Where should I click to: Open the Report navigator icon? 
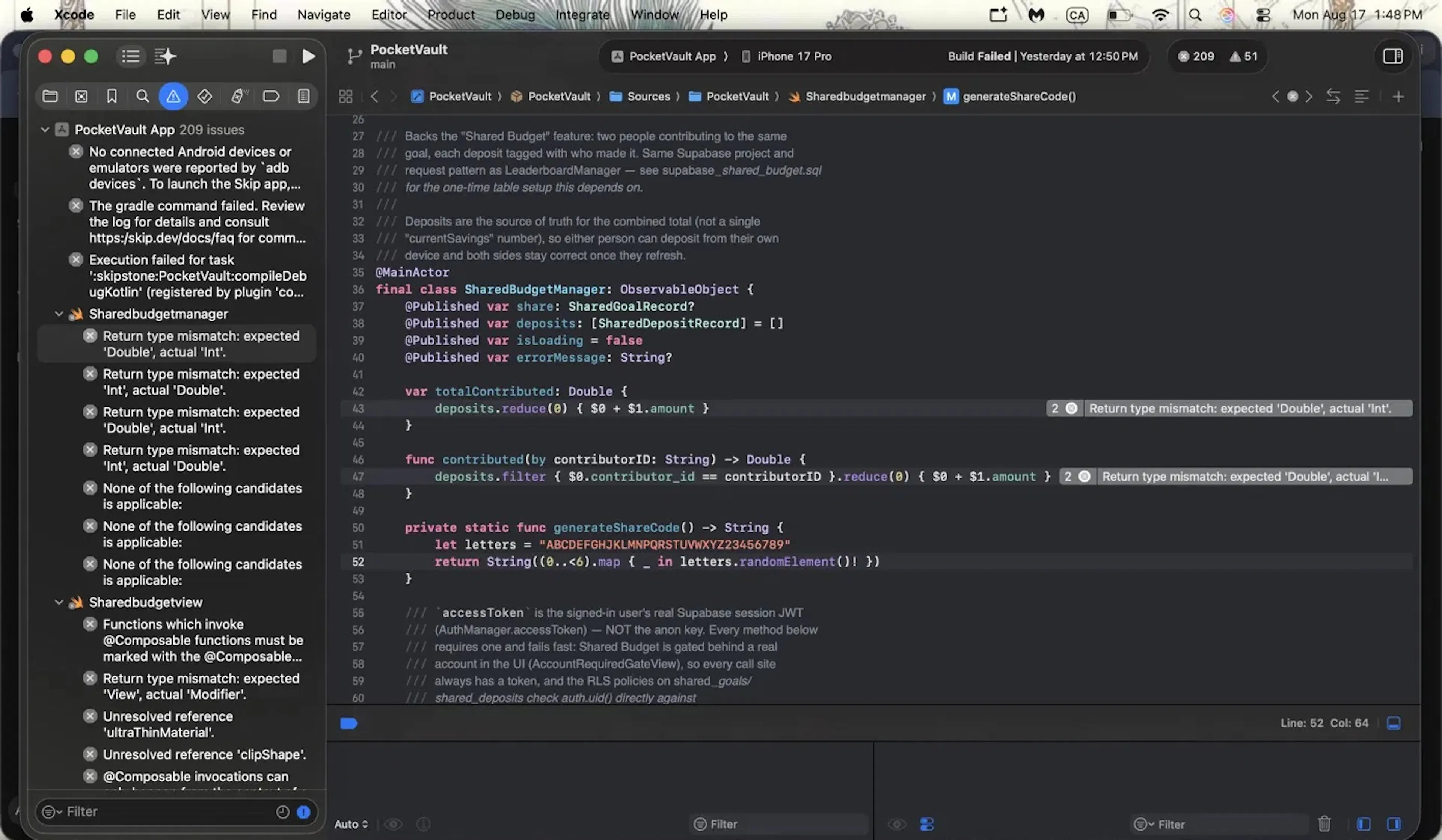pyautogui.click(x=304, y=96)
